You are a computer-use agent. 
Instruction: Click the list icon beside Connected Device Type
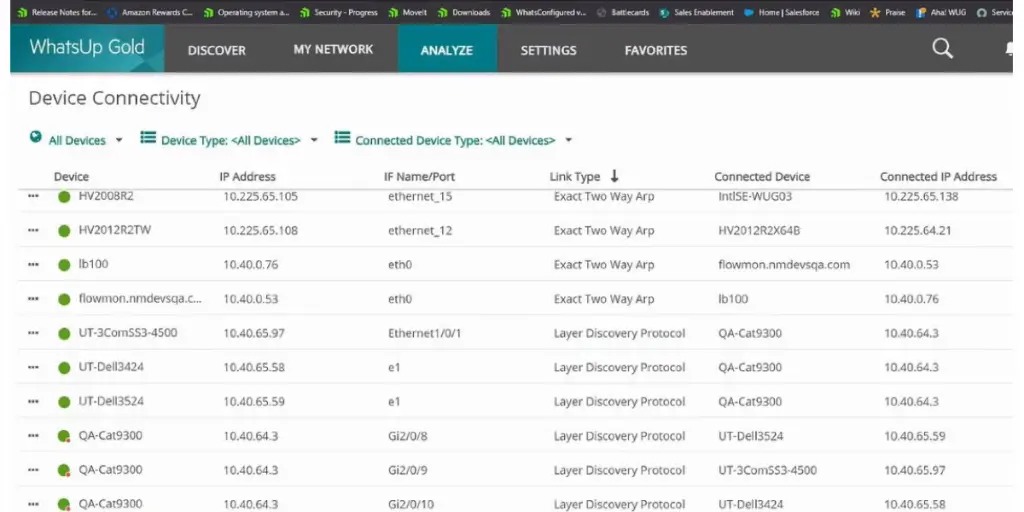tap(342, 138)
